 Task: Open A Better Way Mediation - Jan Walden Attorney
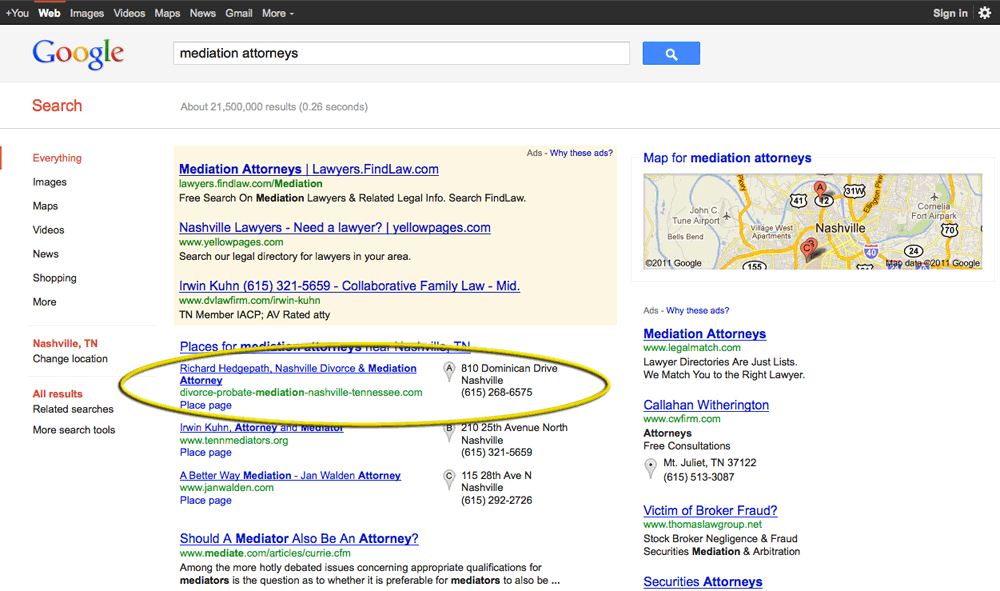tap(290, 476)
